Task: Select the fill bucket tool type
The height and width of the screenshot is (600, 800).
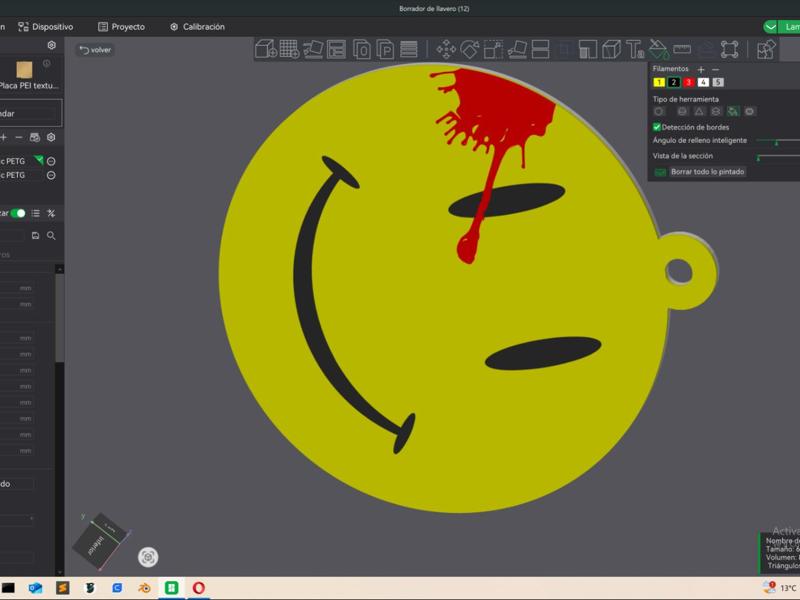Action: tap(733, 111)
